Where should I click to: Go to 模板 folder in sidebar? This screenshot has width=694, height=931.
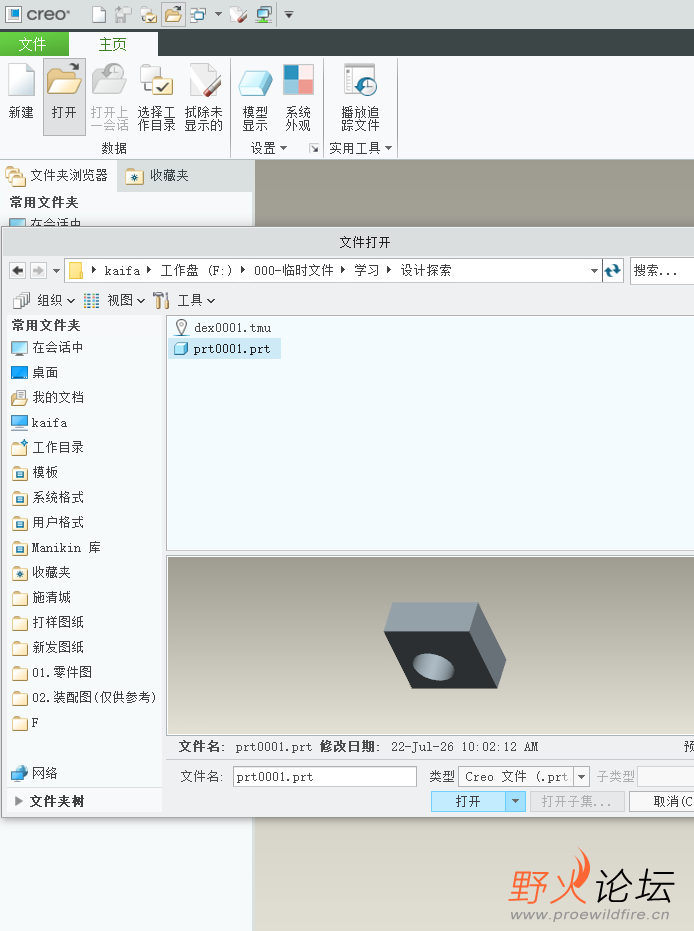pos(35,473)
